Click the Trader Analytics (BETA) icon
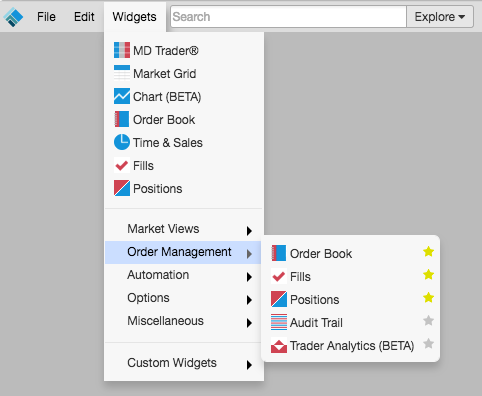The image size is (482, 396). [x=279, y=345]
